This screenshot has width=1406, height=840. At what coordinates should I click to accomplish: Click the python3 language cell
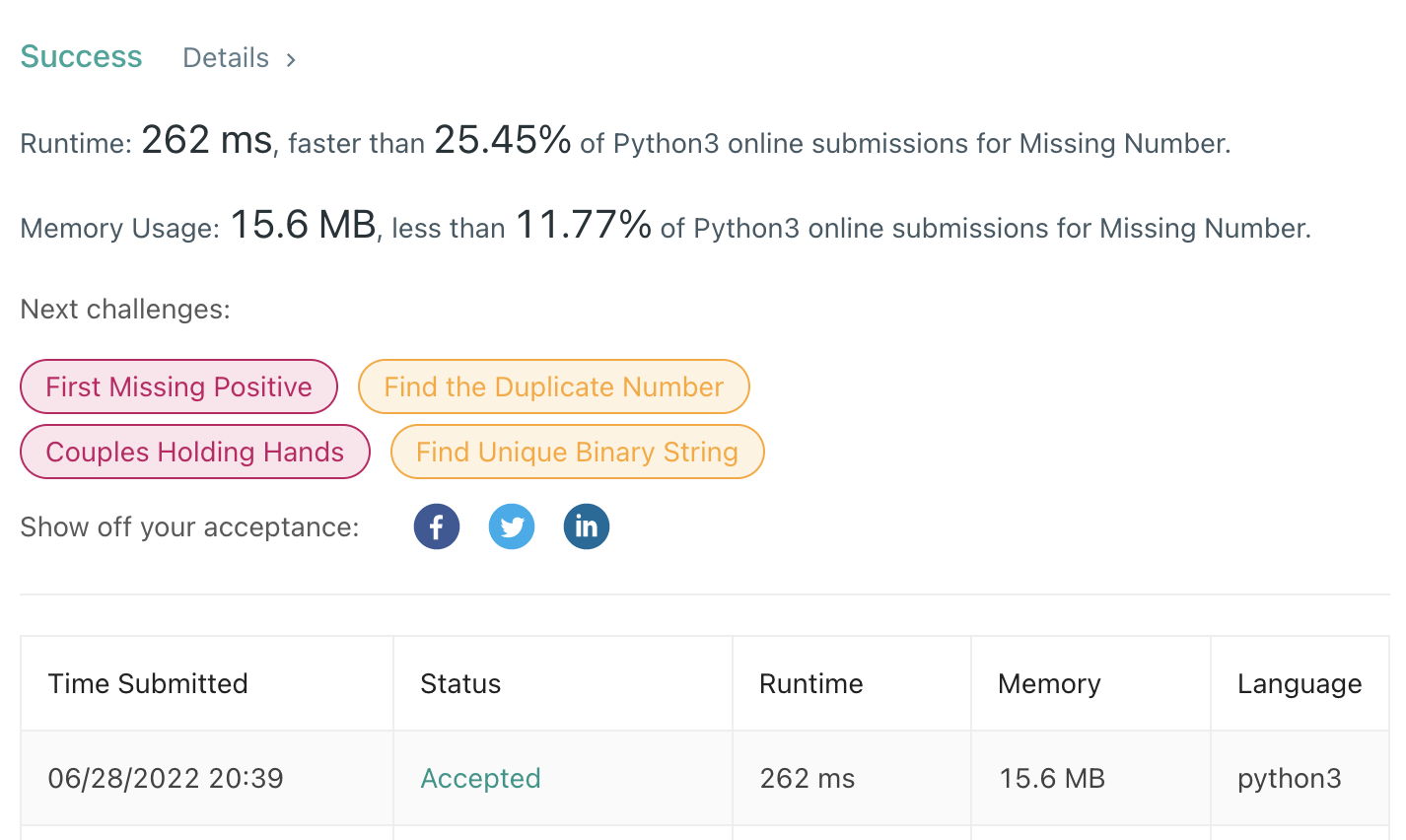1290,778
